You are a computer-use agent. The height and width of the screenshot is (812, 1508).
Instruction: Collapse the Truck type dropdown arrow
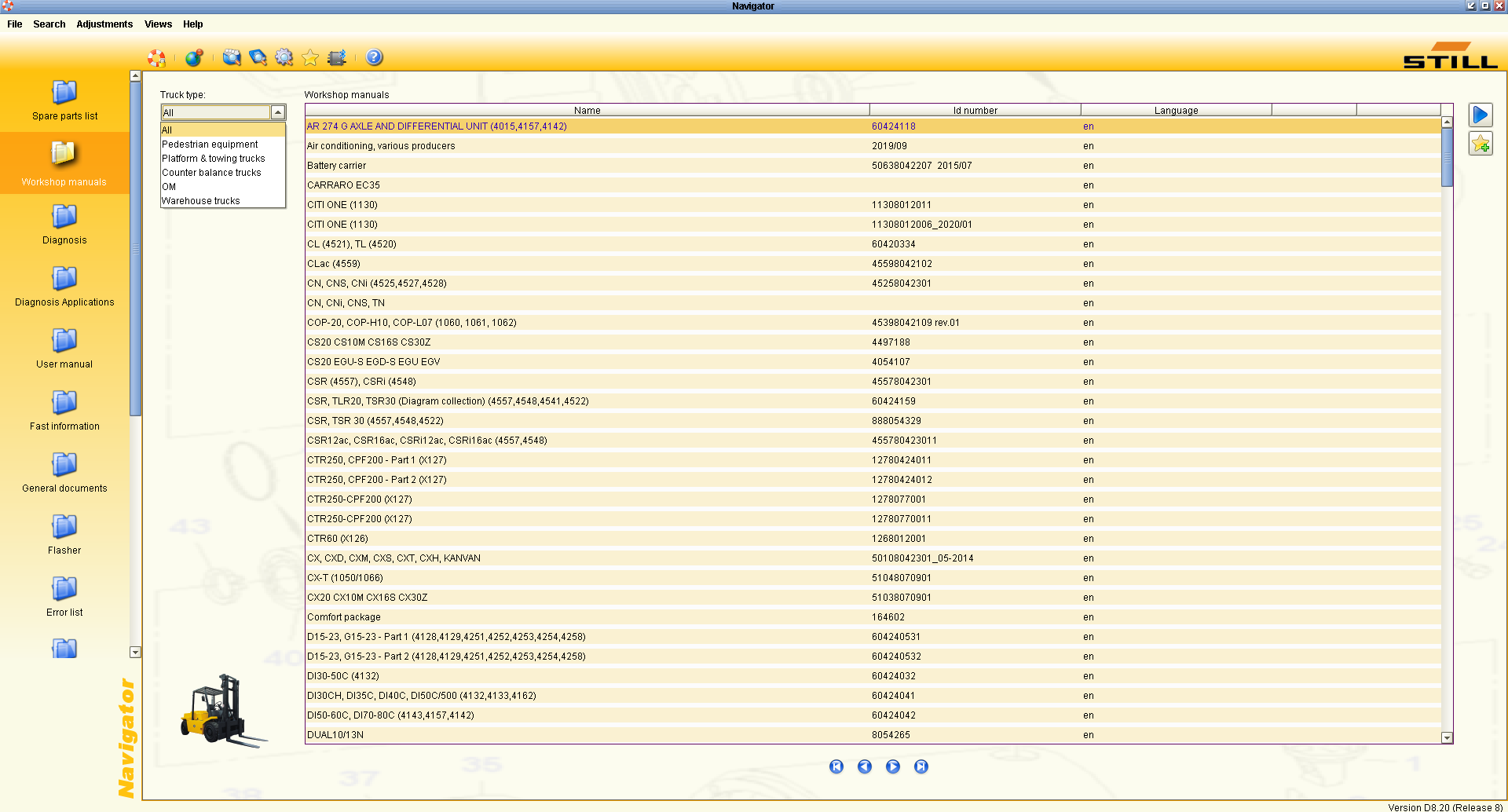(x=278, y=112)
